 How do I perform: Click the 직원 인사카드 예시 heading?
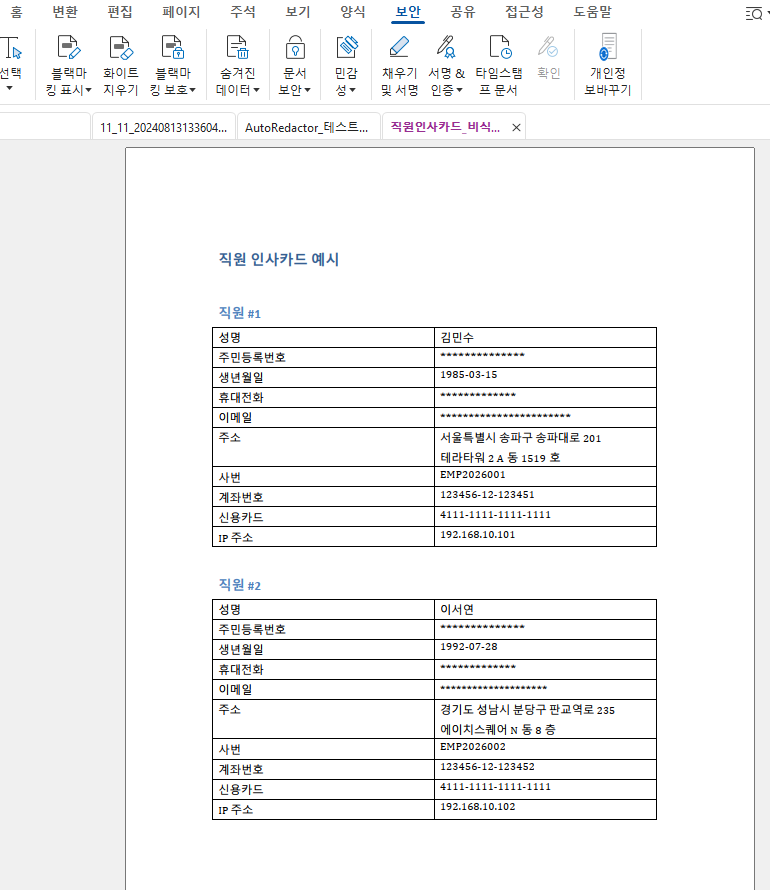(279, 259)
